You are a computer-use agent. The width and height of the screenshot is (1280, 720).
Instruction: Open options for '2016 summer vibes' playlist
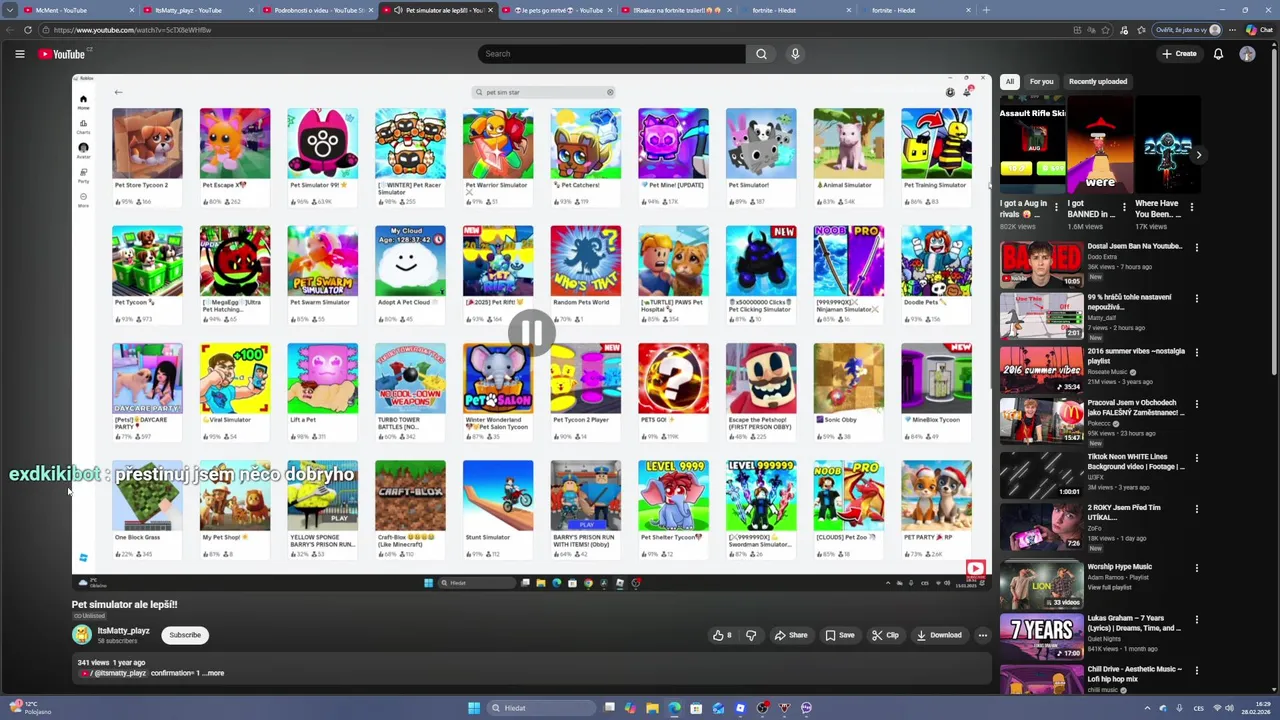[x=1196, y=352]
